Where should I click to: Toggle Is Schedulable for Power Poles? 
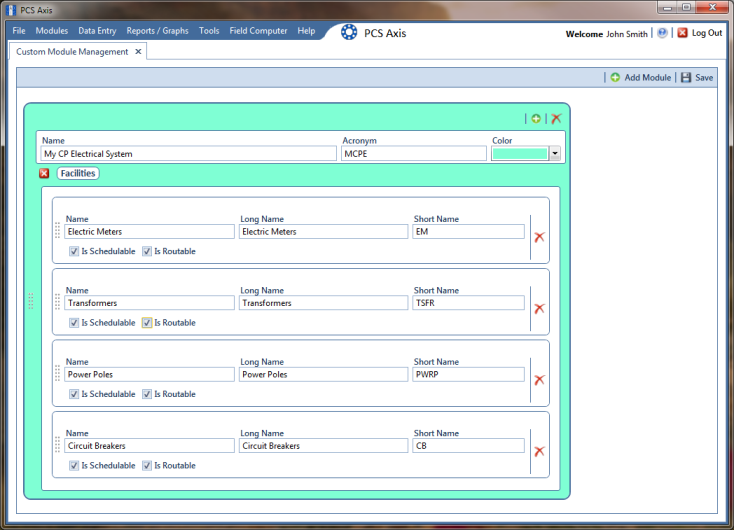74,394
